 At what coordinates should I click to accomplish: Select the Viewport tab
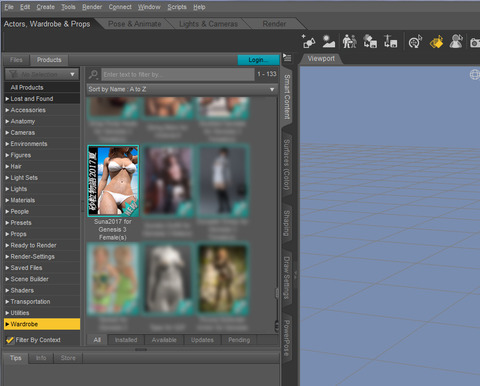(321, 59)
